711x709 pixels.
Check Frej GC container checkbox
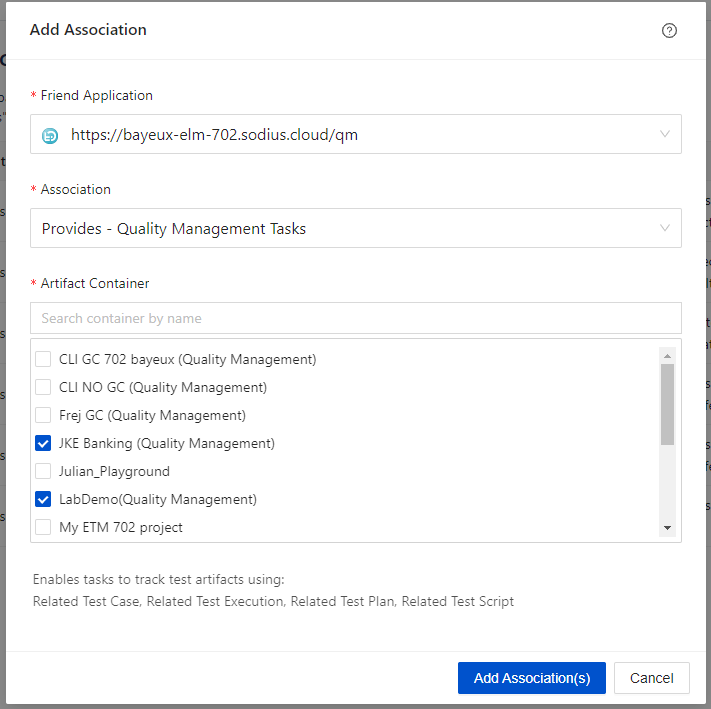point(43,415)
